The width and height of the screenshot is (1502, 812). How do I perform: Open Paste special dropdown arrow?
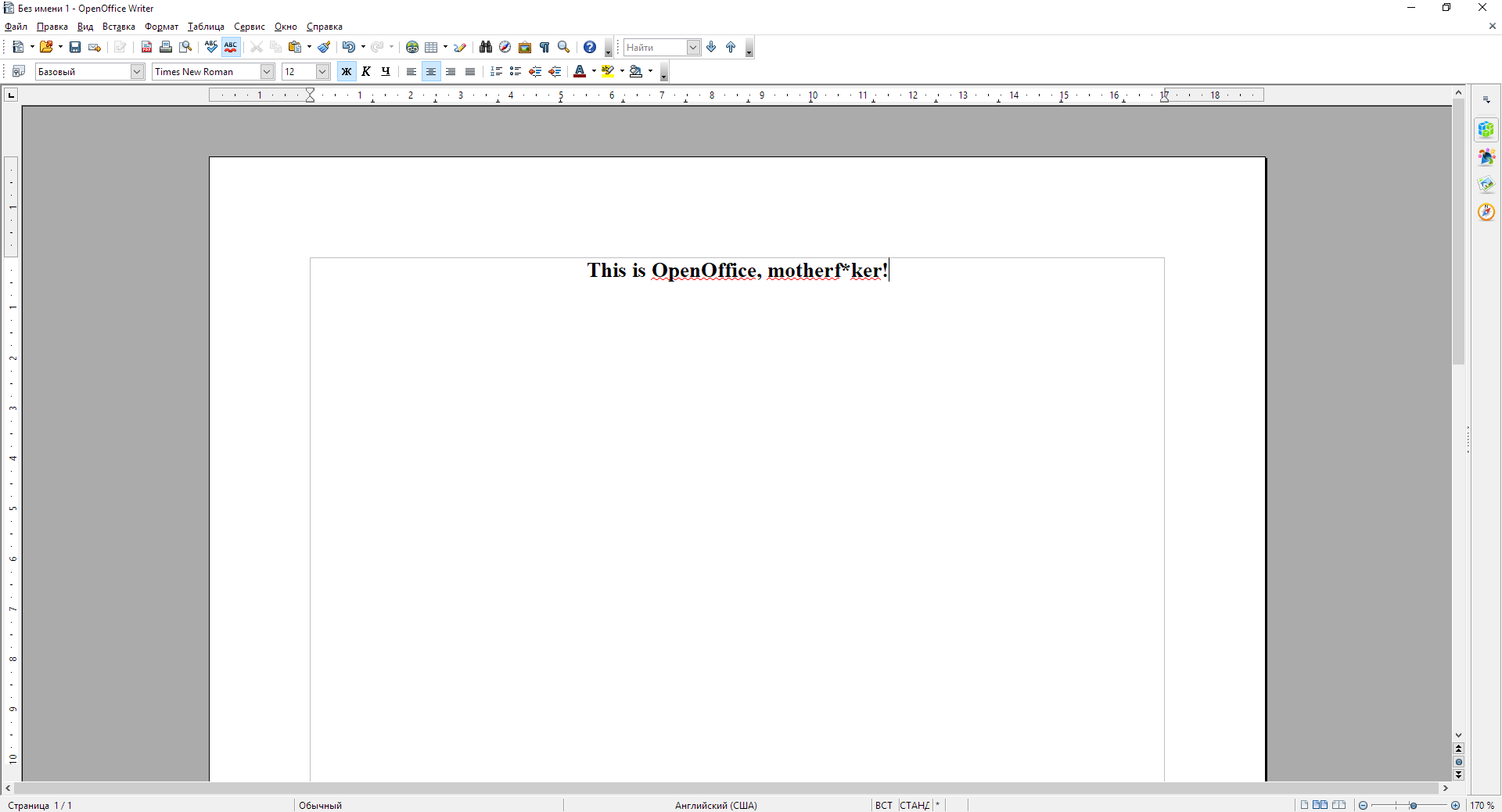pos(309,47)
